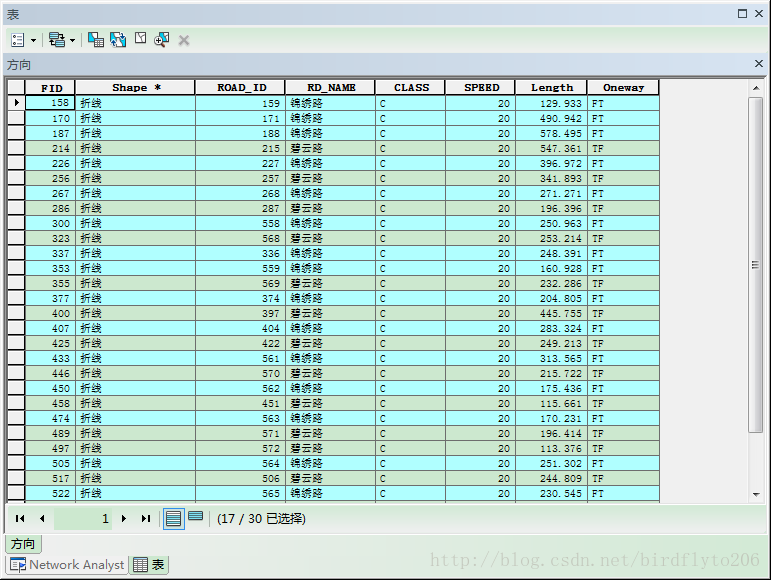Viewport: 771px width, 580px height.
Task: Click Length cell 248.391
Action: (x=551, y=253)
